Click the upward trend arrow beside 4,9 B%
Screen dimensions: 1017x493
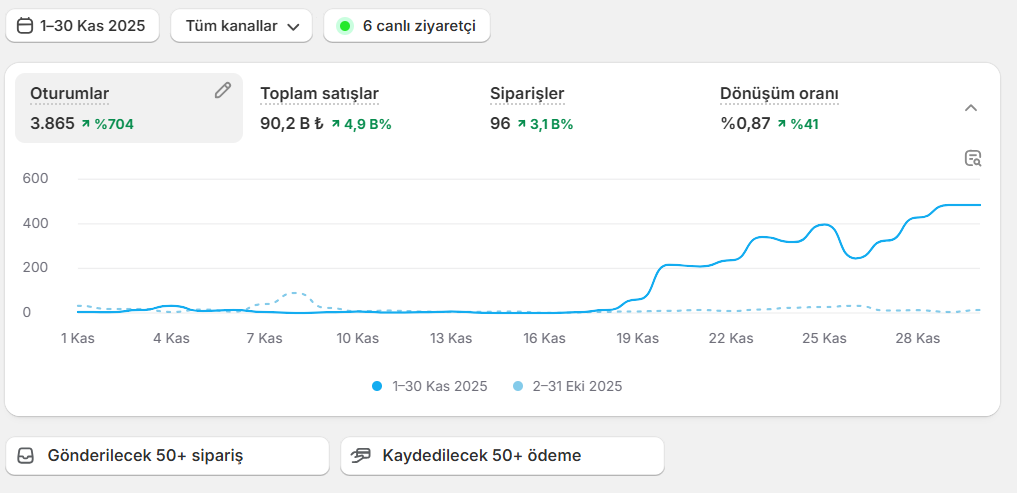[x=335, y=125]
